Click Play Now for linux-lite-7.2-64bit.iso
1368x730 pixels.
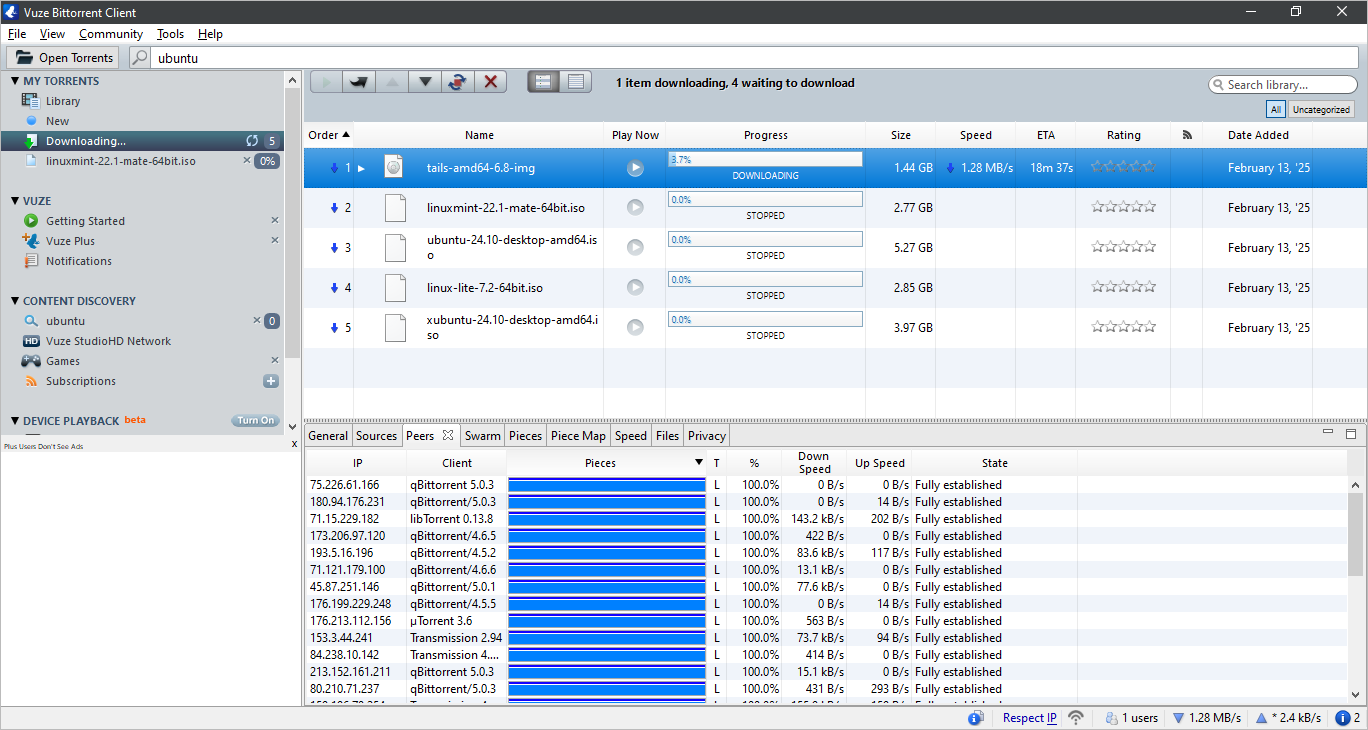635,288
